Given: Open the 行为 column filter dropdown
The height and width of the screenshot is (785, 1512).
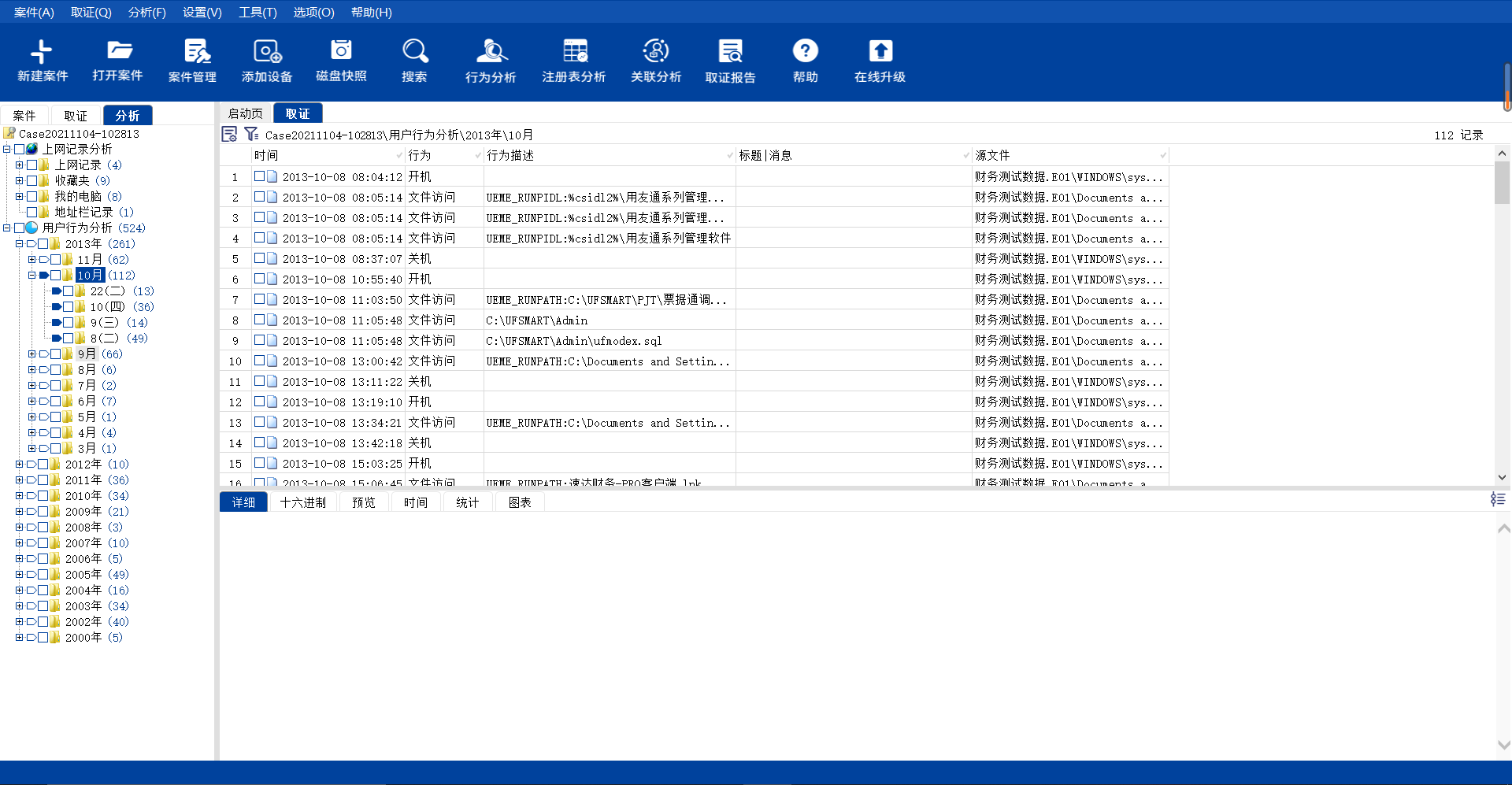Looking at the screenshot, I should click(x=478, y=155).
